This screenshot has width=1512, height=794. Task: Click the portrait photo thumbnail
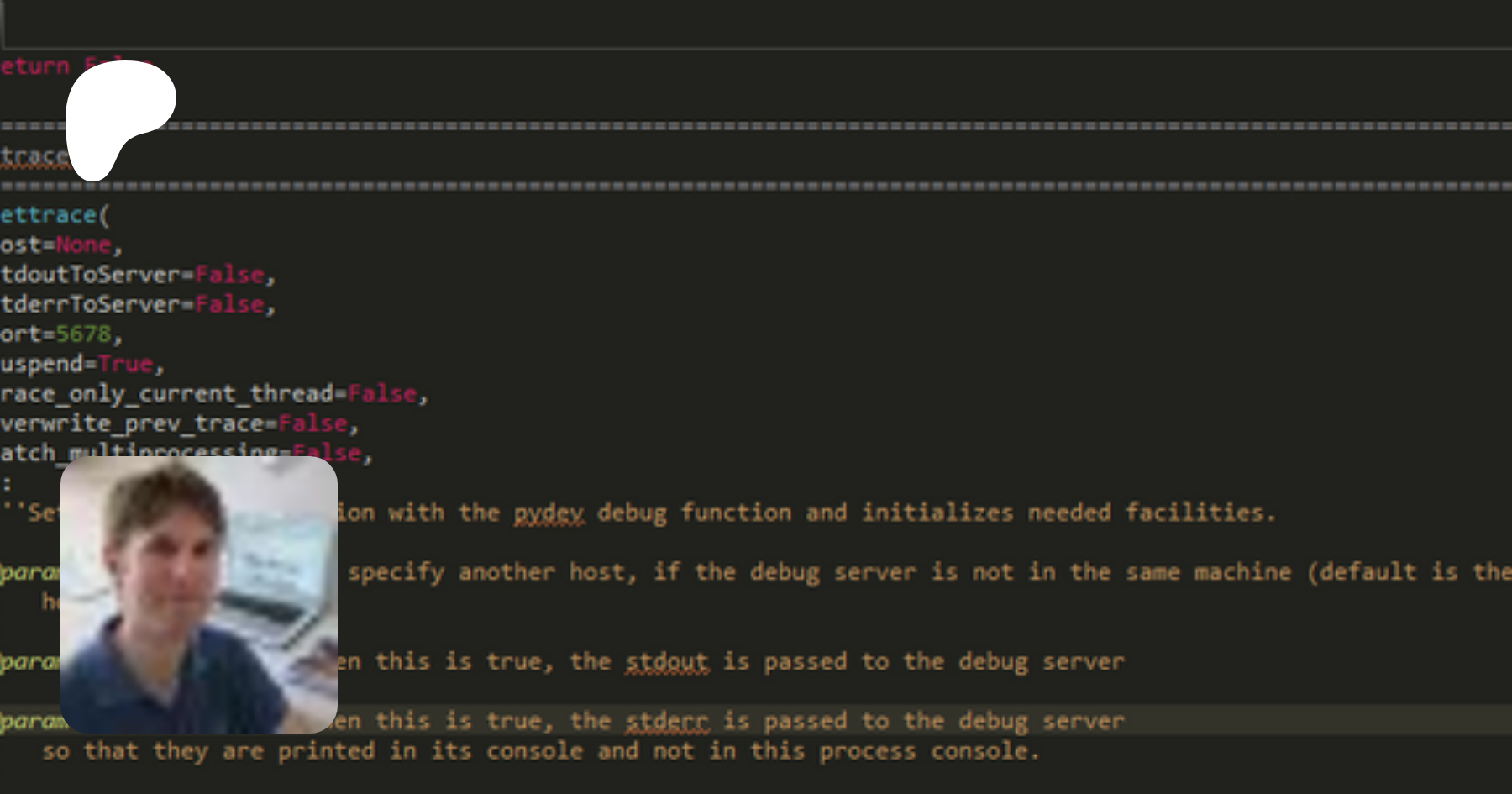click(199, 595)
